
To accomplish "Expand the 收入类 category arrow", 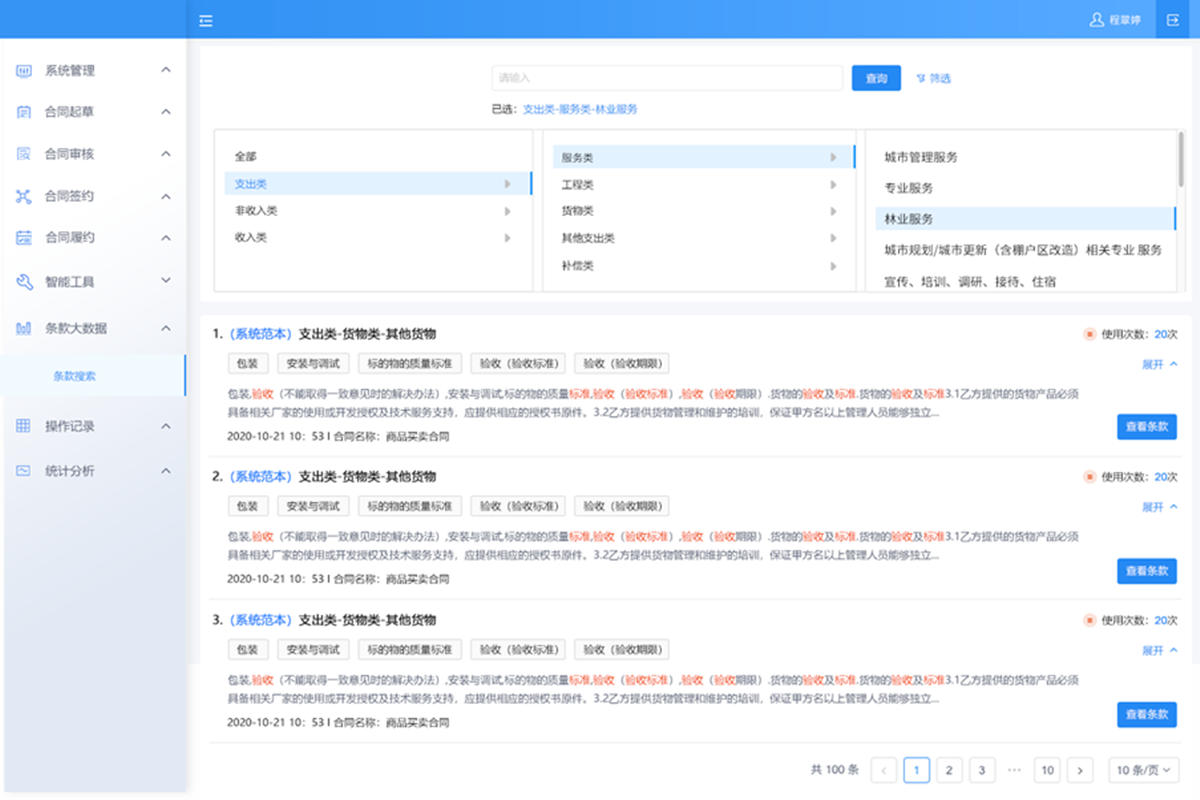I will (x=509, y=237).
